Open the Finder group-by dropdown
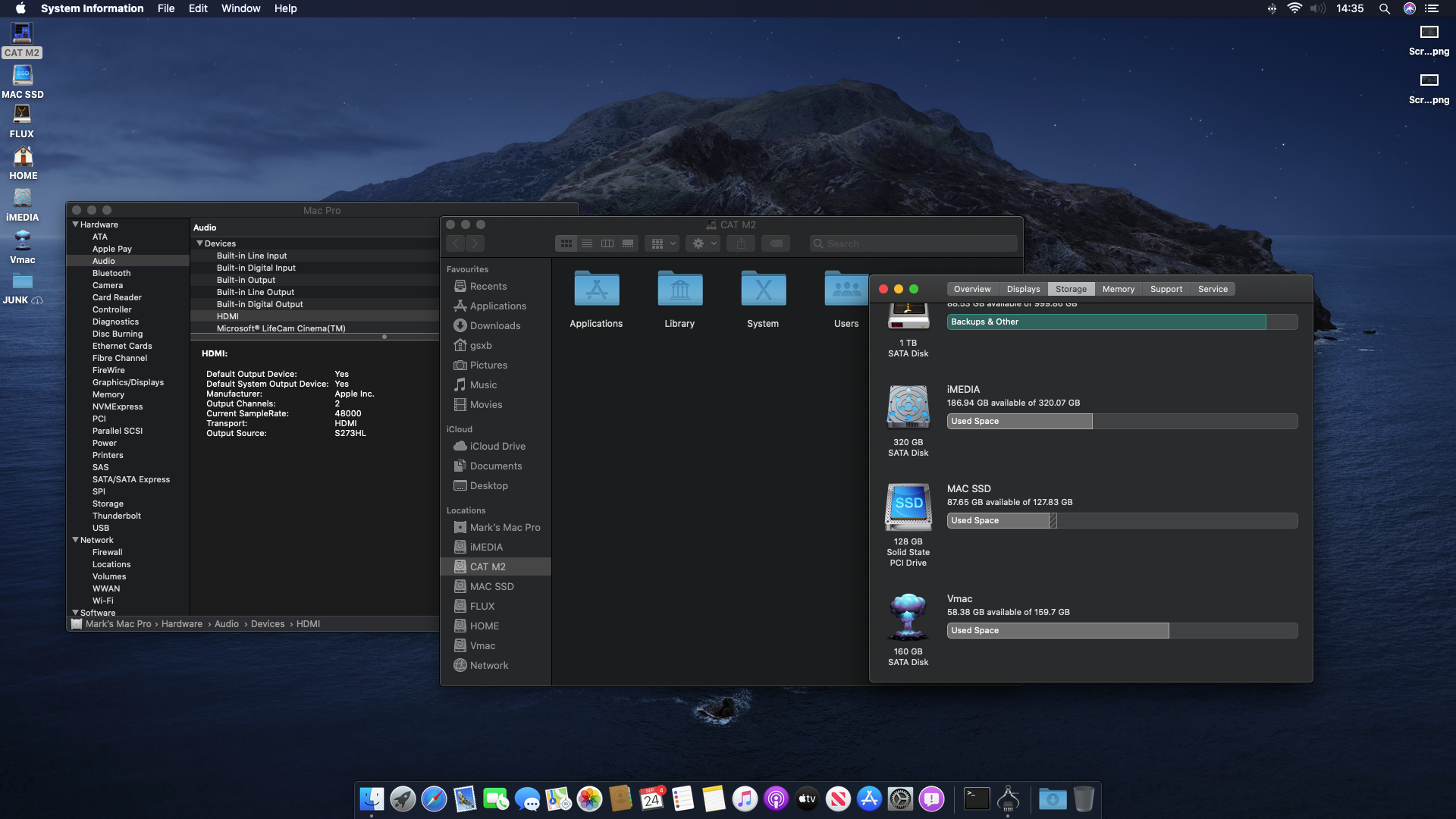 click(663, 243)
